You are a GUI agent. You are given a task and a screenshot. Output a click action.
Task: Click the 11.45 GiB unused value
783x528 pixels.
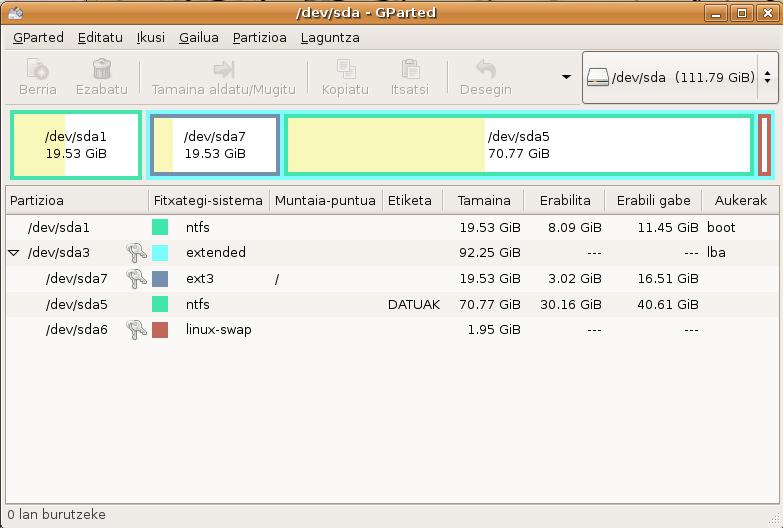668,227
